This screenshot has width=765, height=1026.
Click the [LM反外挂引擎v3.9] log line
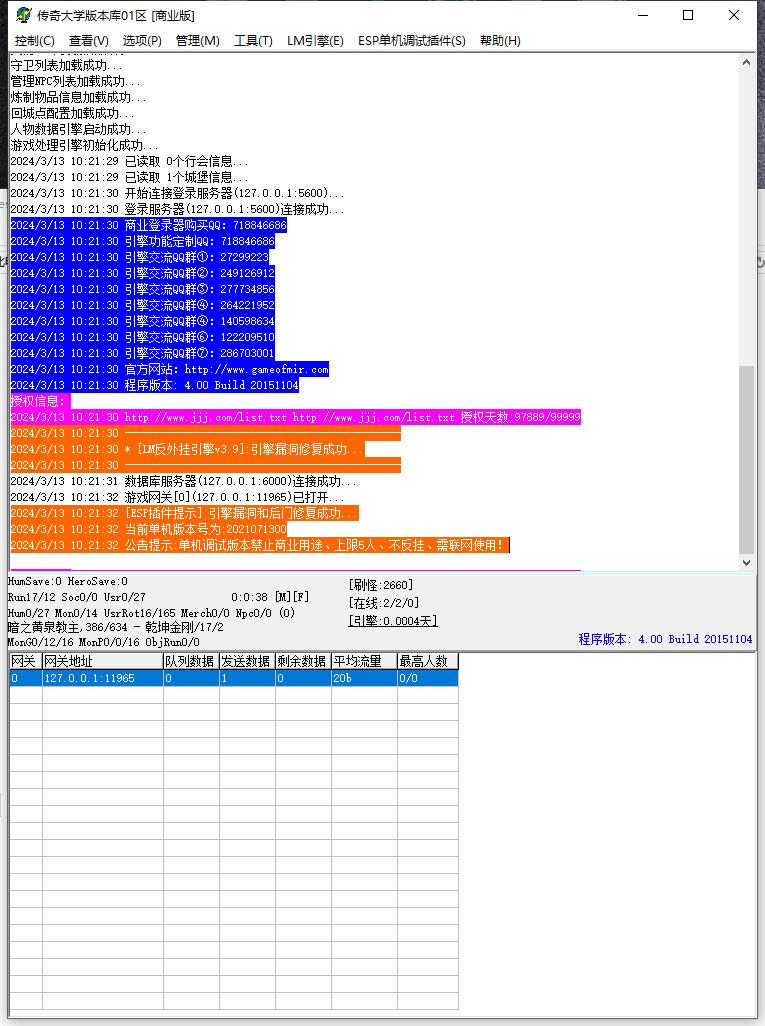188,450
